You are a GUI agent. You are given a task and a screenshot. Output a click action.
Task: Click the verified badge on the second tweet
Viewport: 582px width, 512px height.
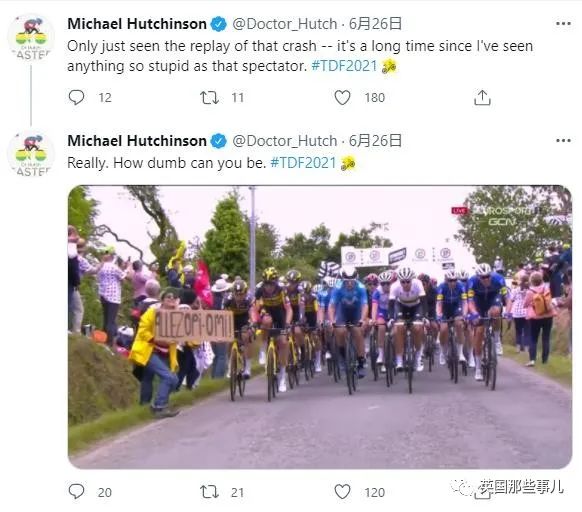click(219, 141)
